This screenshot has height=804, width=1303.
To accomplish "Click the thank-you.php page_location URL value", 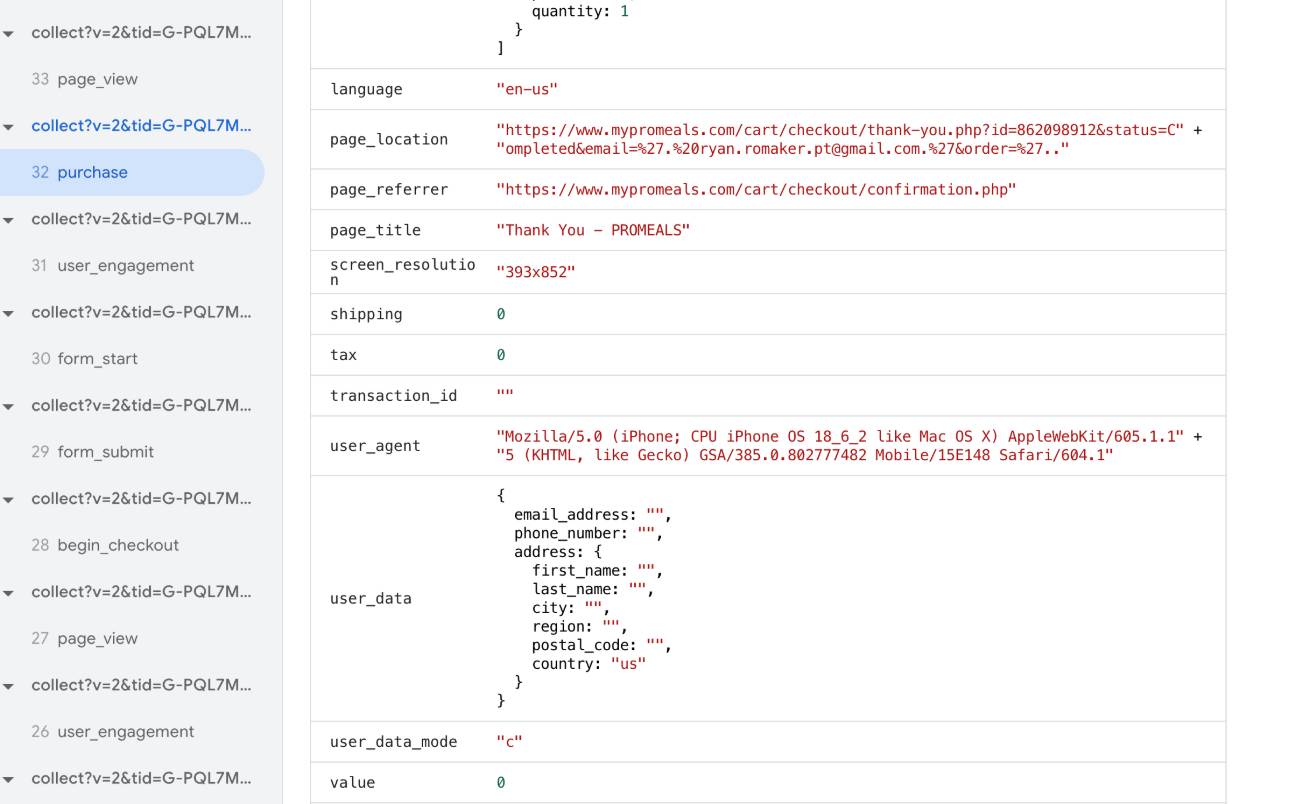I will [849, 139].
